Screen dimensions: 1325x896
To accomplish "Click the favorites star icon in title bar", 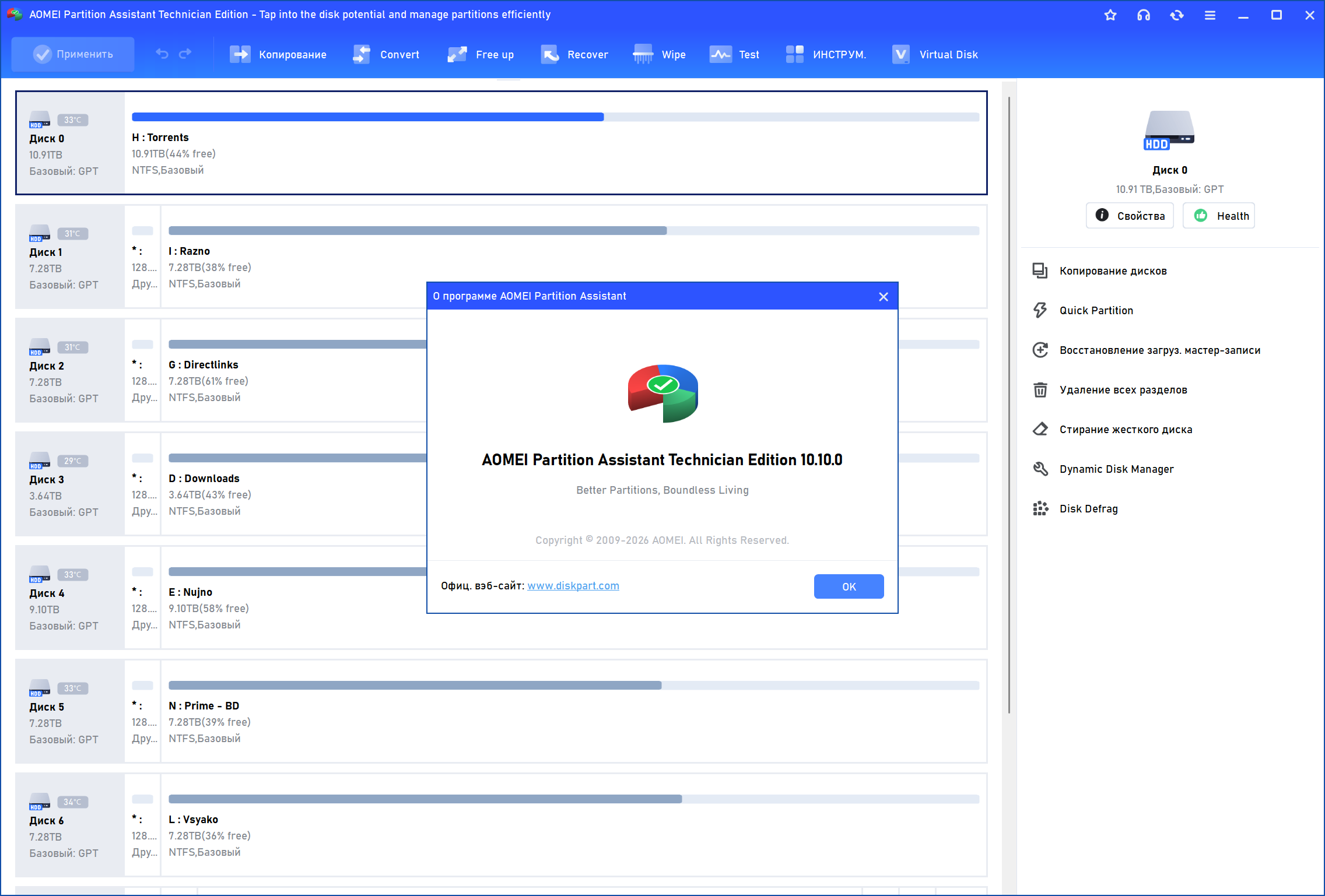I will pyautogui.click(x=1110, y=15).
